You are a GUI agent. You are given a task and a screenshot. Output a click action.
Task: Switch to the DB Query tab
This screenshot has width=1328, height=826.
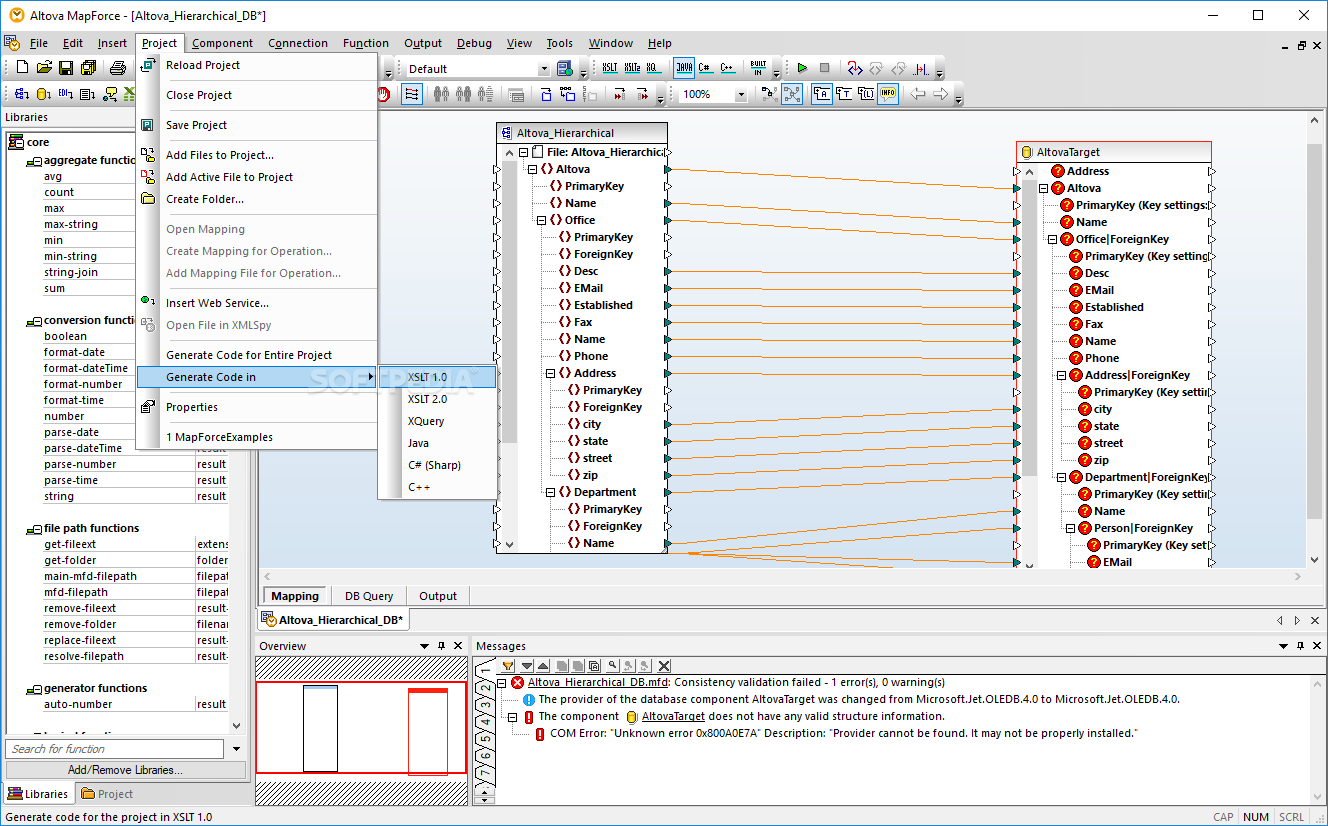[369, 596]
